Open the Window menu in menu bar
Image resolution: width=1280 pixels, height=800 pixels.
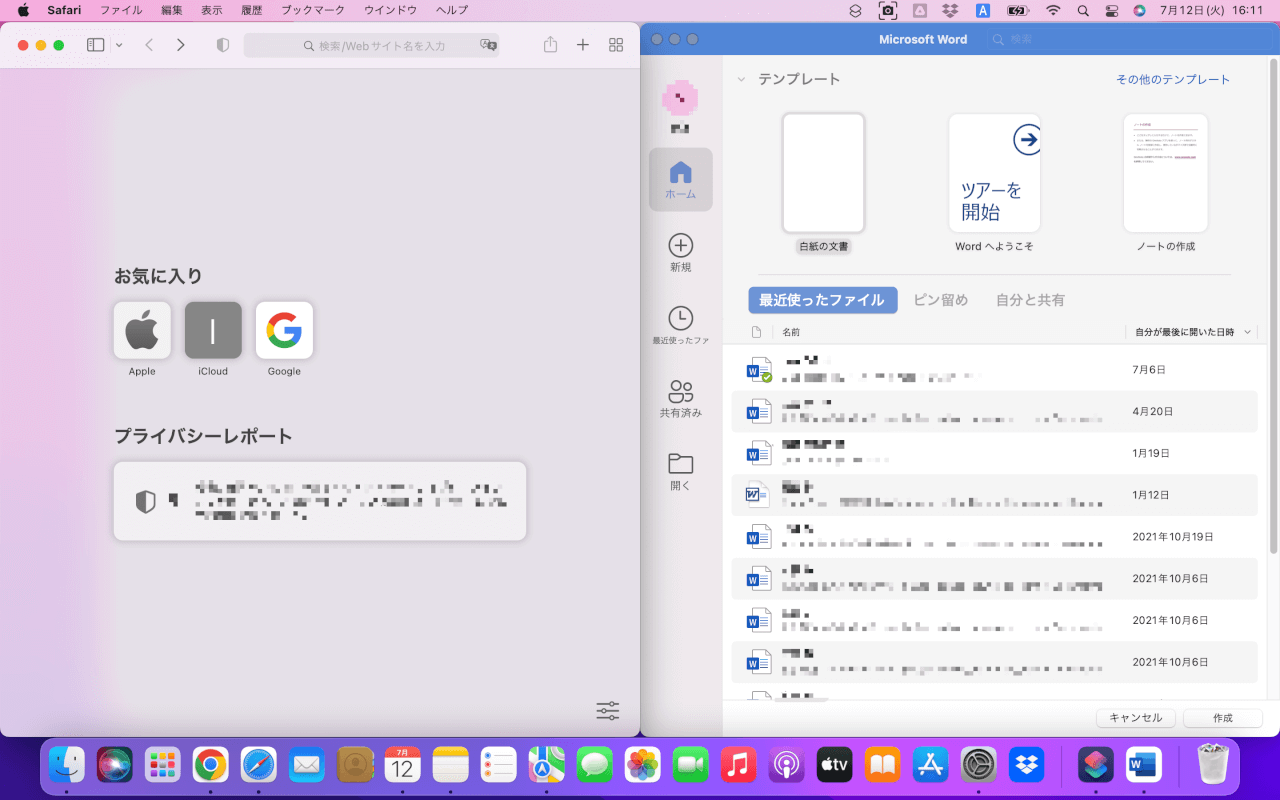point(390,10)
